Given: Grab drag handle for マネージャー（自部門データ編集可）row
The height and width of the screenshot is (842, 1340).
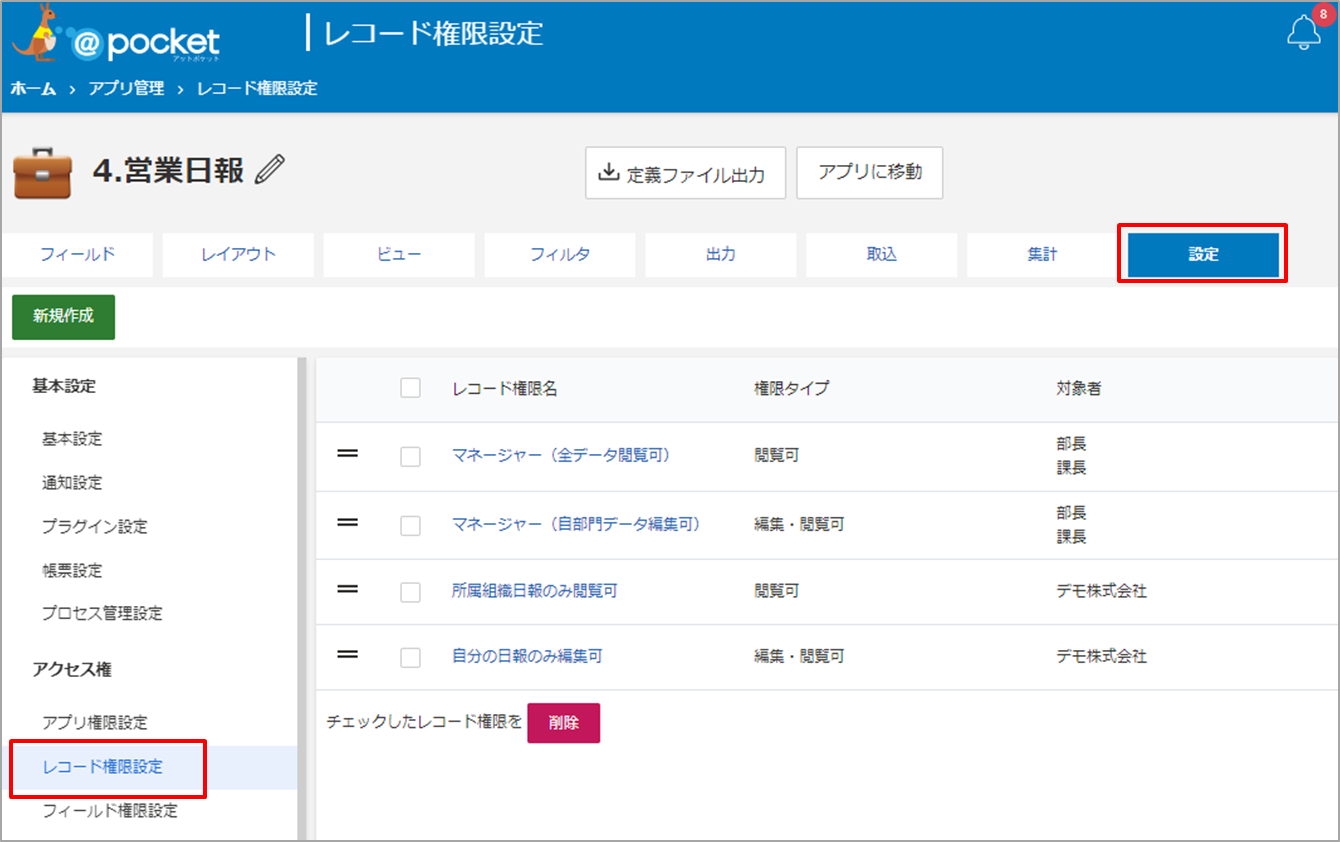Looking at the screenshot, I should tap(347, 522).
